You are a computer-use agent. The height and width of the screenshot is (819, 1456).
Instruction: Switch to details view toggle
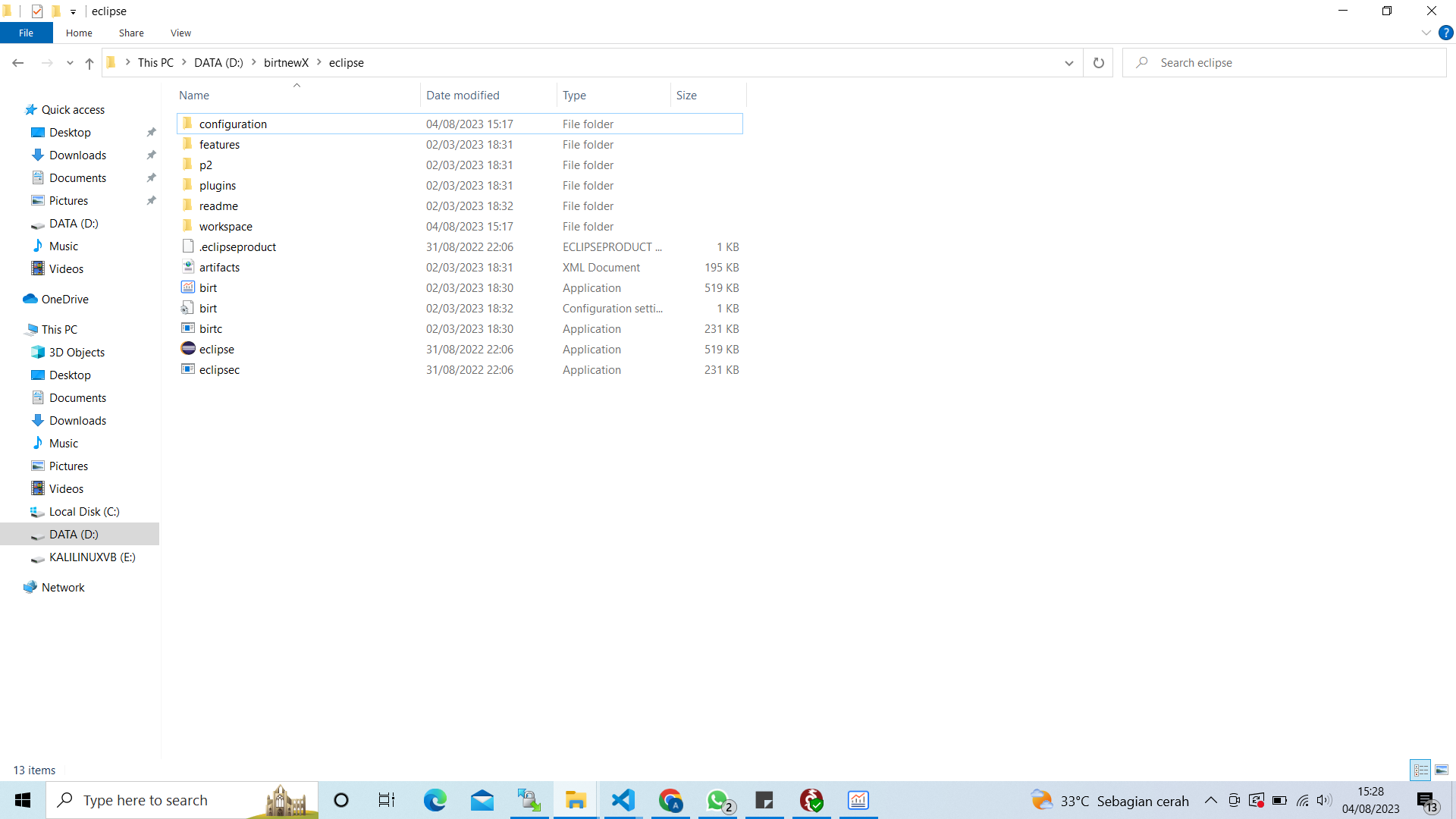1420,770
